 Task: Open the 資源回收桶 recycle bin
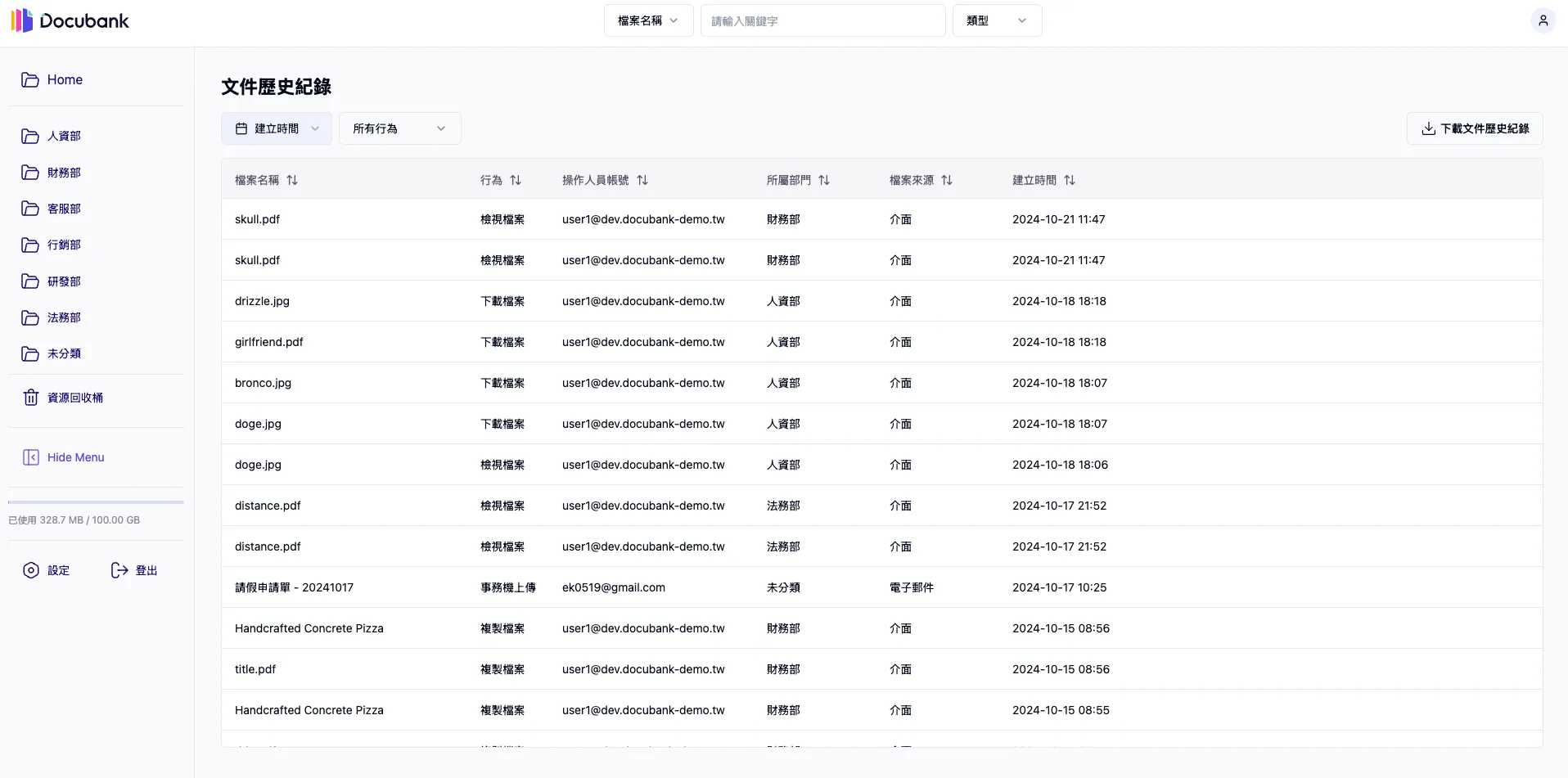(74, 398)
